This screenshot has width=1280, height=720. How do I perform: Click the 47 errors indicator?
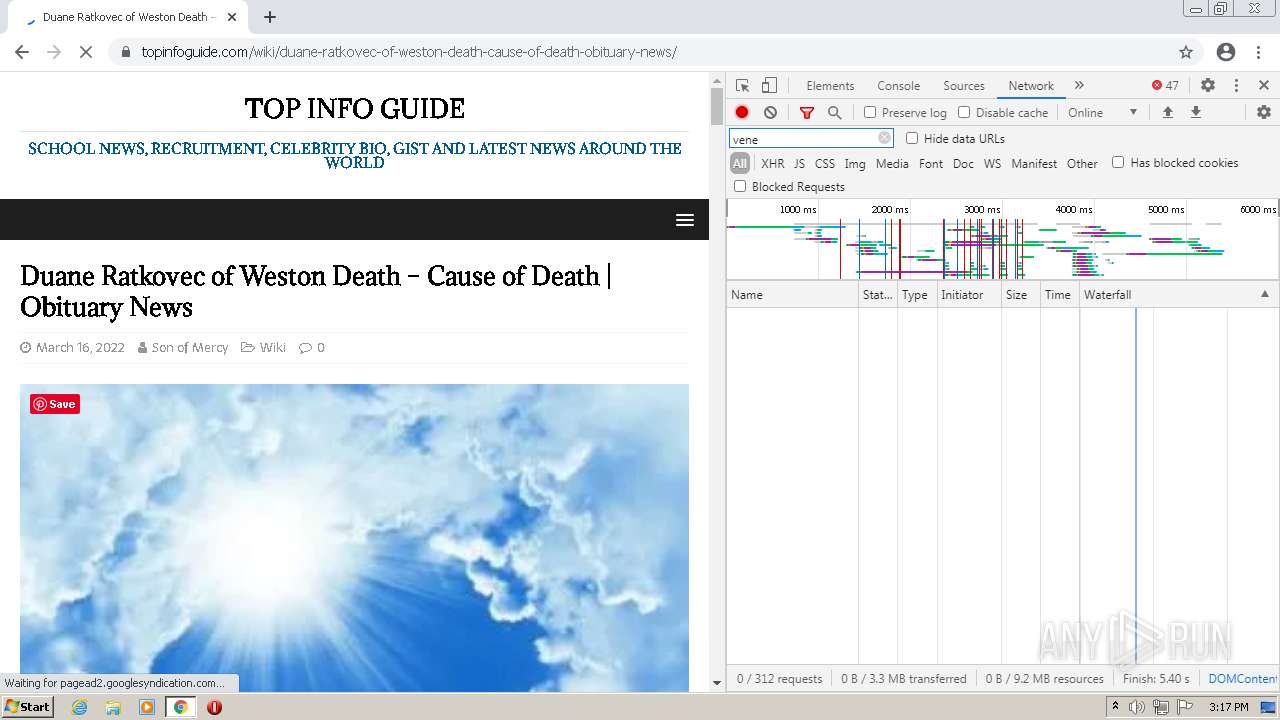[x=1165, y=86]
